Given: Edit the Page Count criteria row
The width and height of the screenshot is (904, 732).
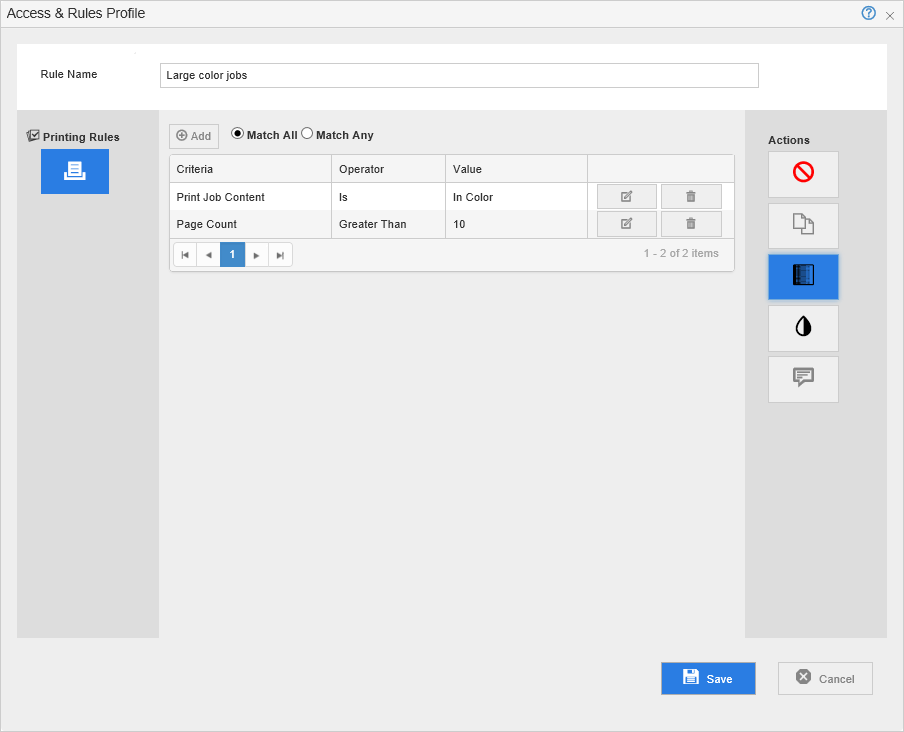Looking at the screenshot, I should click(x=627, y=224).
